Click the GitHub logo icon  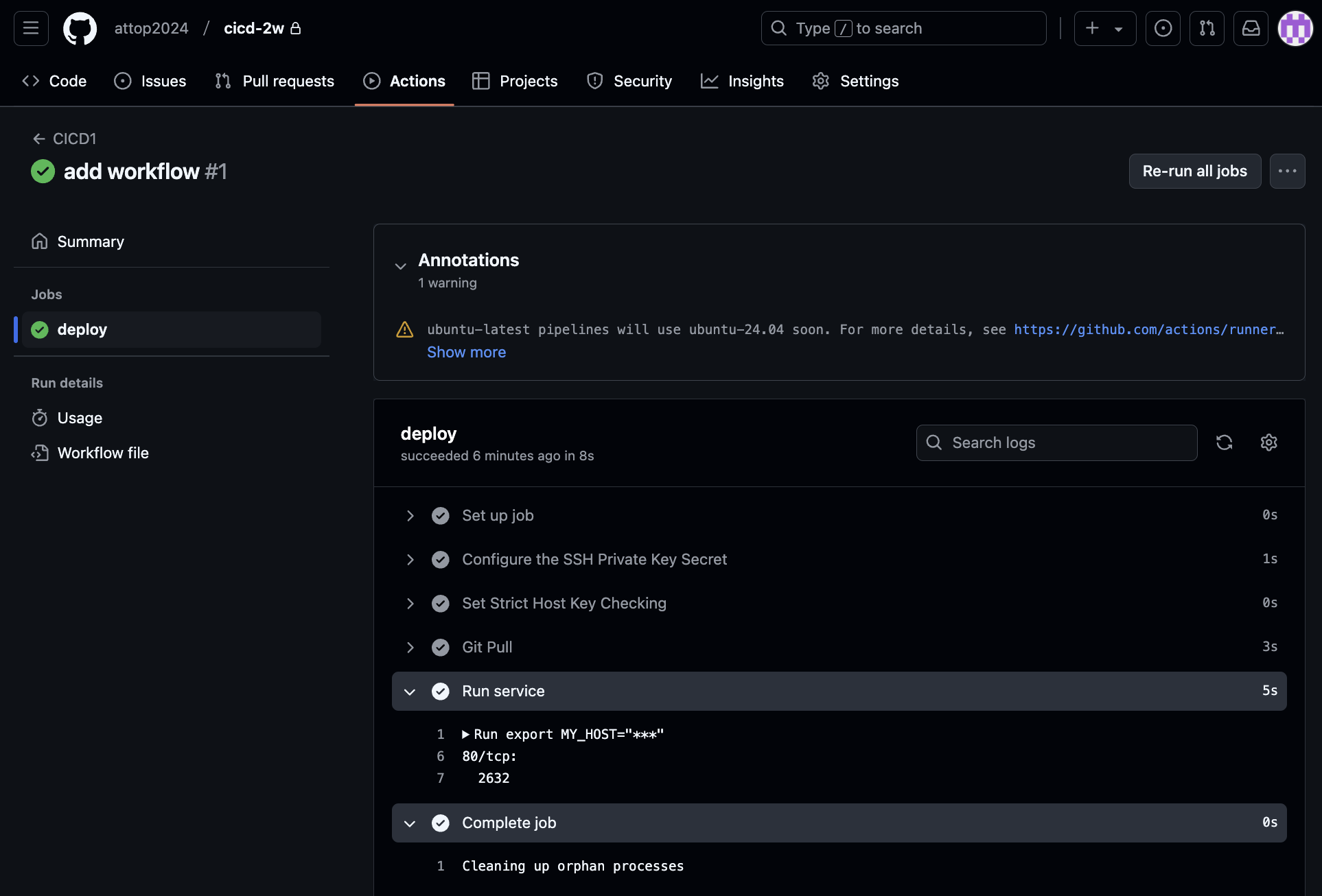point(80,28)
